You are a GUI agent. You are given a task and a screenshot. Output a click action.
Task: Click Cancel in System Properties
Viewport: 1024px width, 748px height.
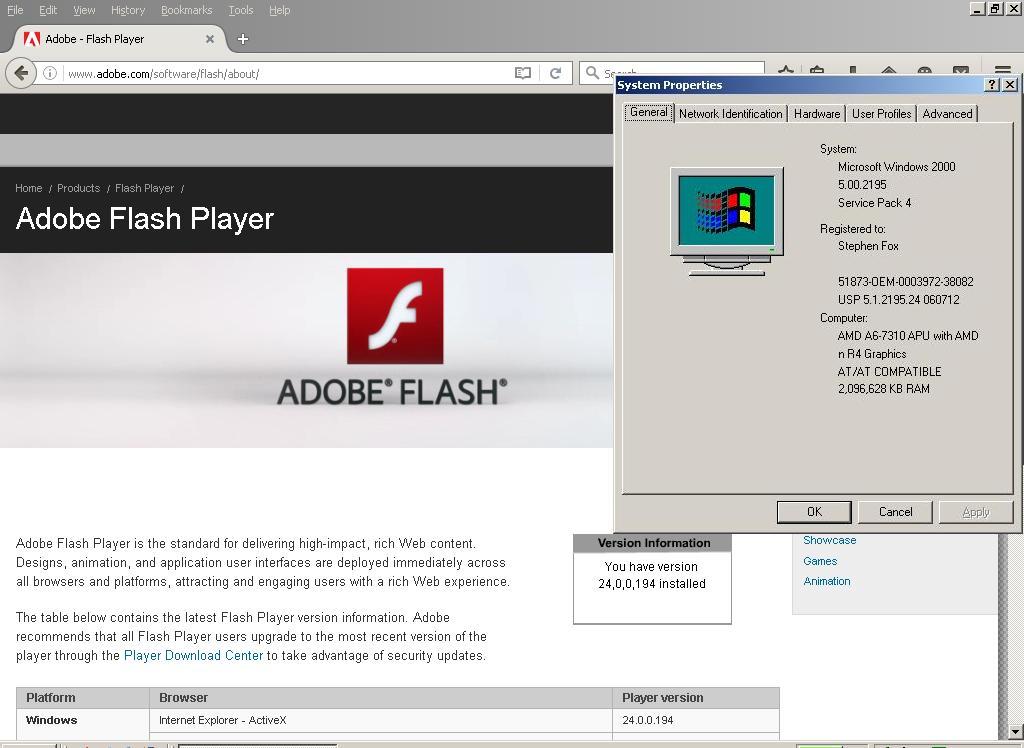pyautogui.click(x=895, y=512)
